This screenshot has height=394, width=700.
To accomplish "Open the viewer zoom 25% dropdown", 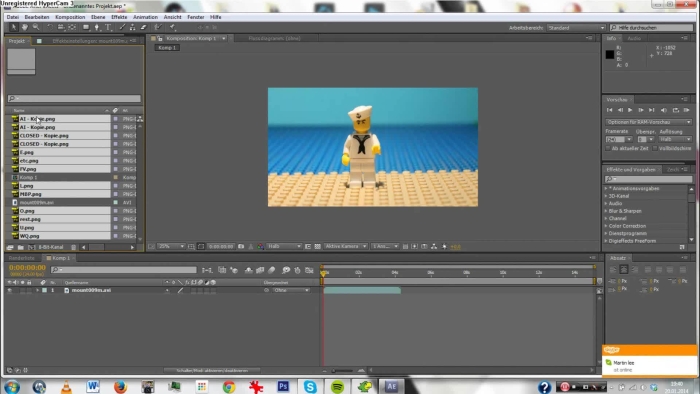I will pos(171,246).
